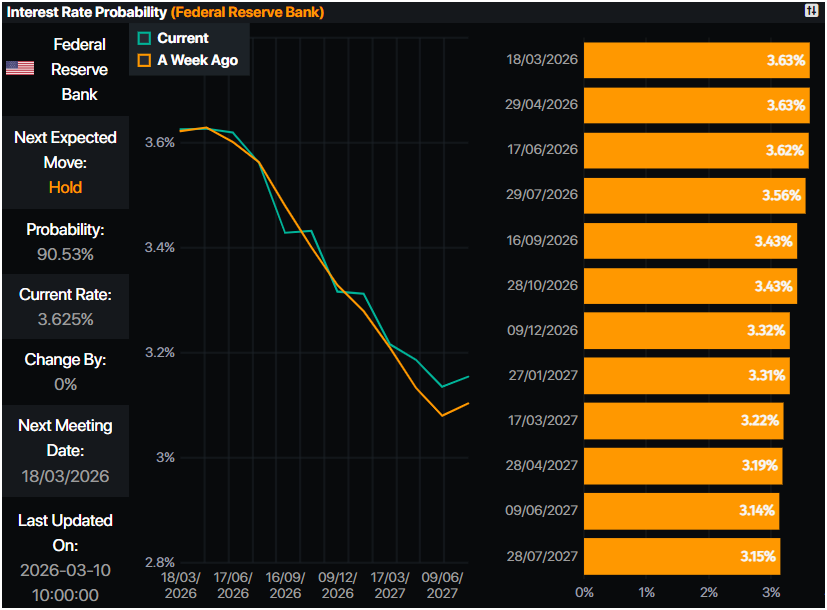
Task: Click the 29/07/2026 bar showing 3.56%
Action: [694, 195]
